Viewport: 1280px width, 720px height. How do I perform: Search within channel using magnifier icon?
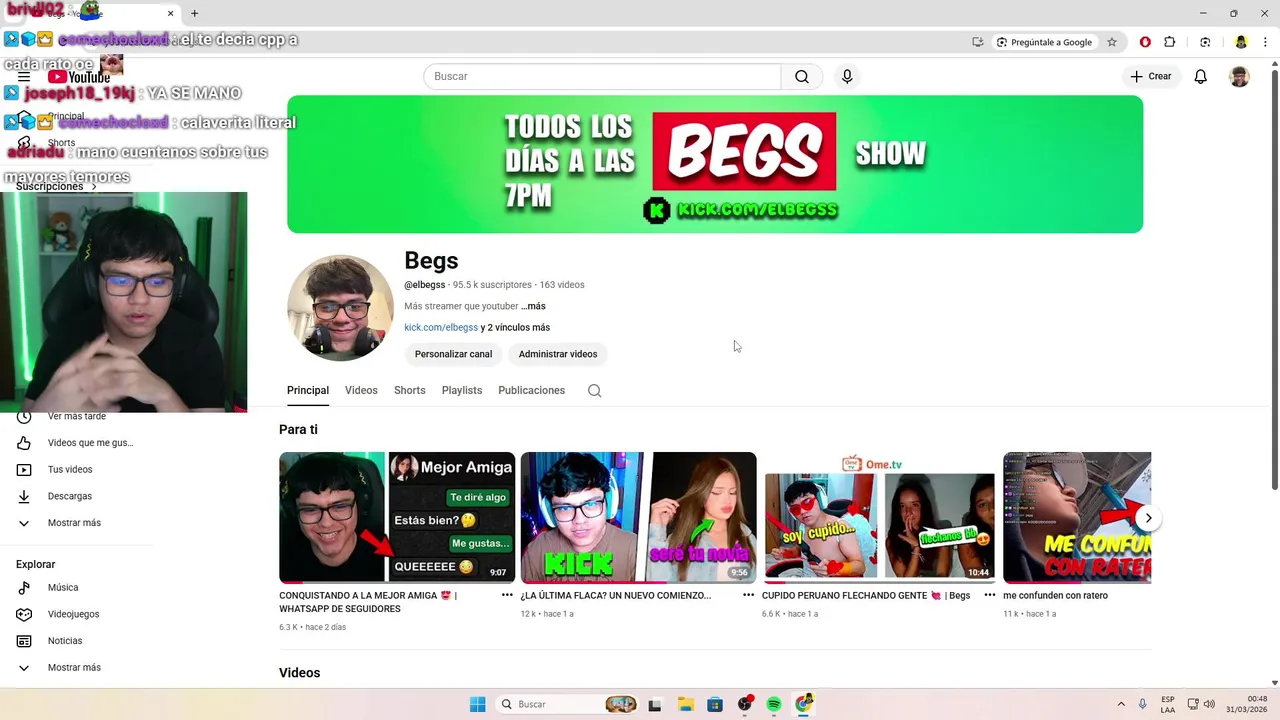pos(594,391)
